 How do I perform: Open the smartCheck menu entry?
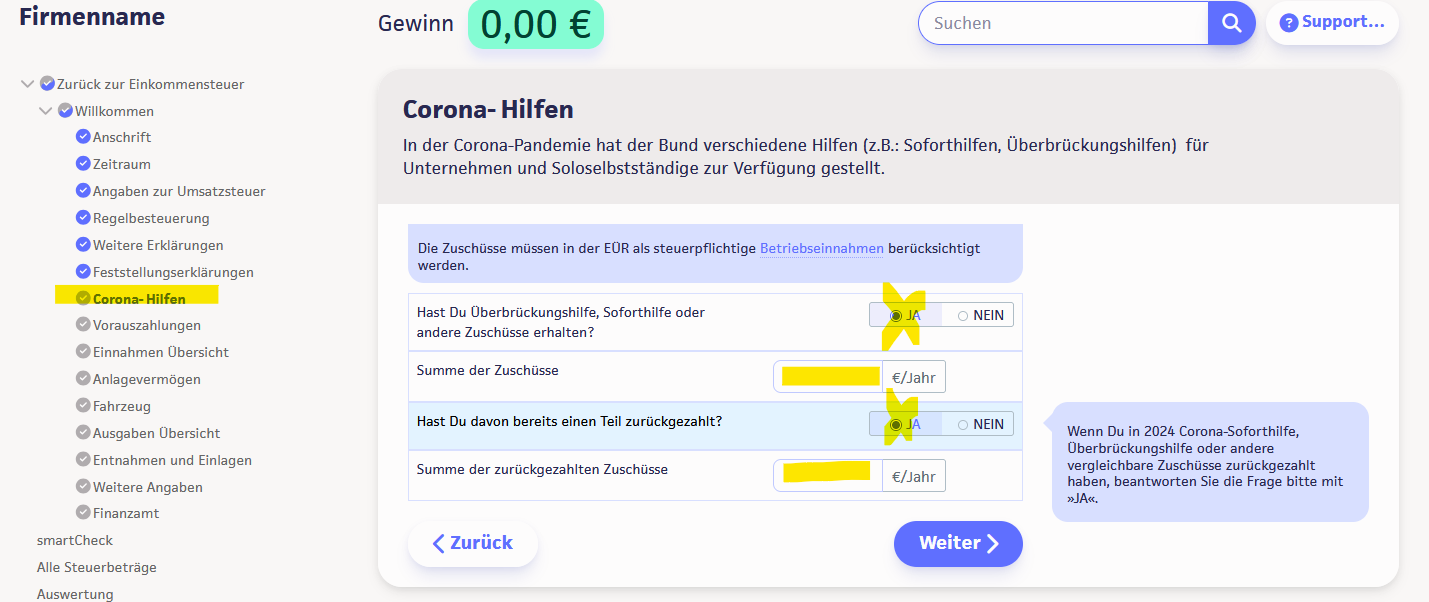point(75,540)
